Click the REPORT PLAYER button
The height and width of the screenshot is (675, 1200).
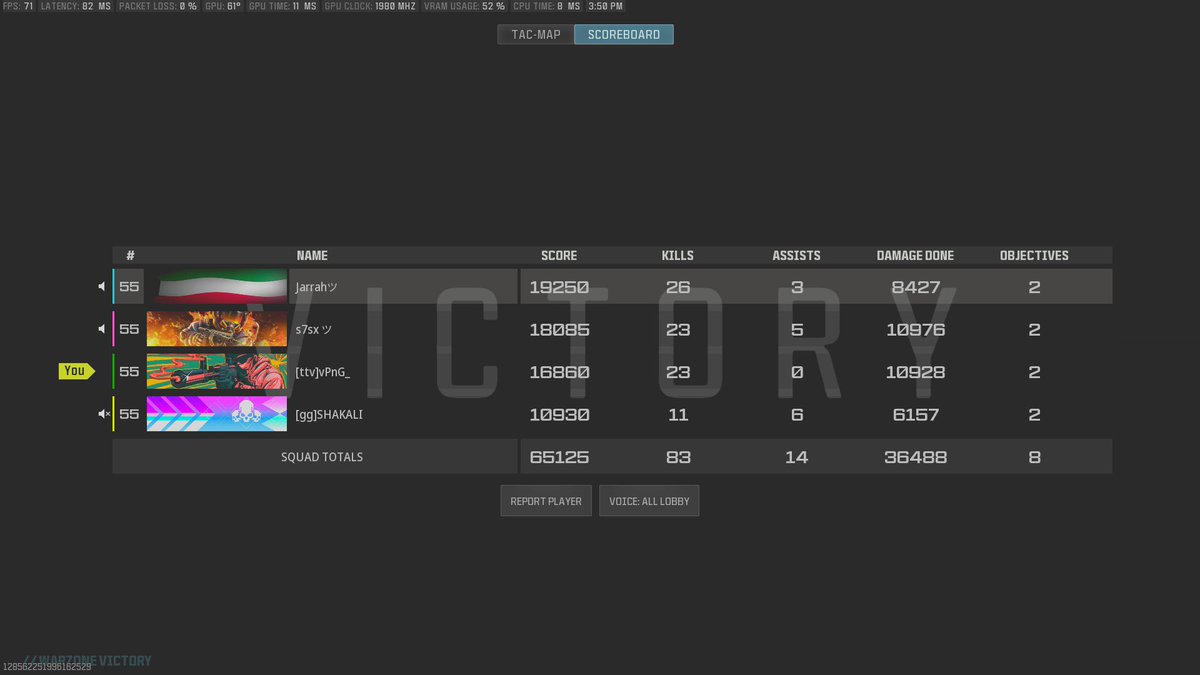[x=546, y=501]
